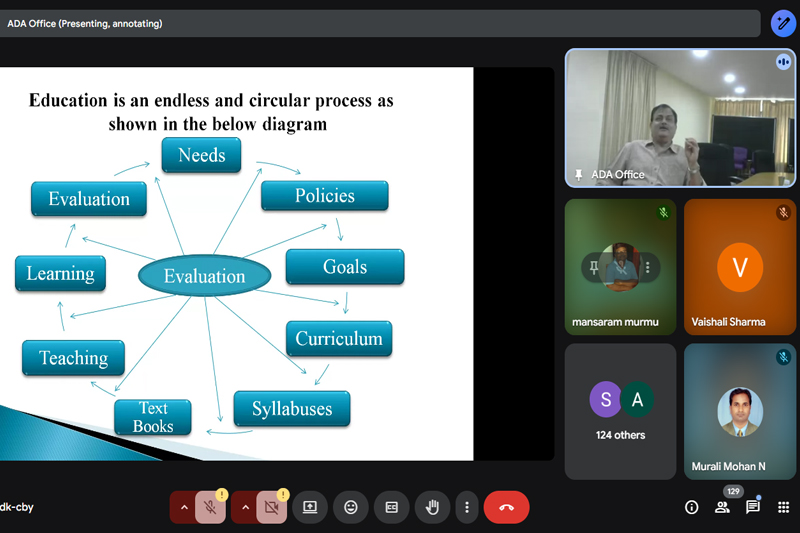
Task: Click muted mic icon on Murali Mohan tile
Action: [783, 357]
